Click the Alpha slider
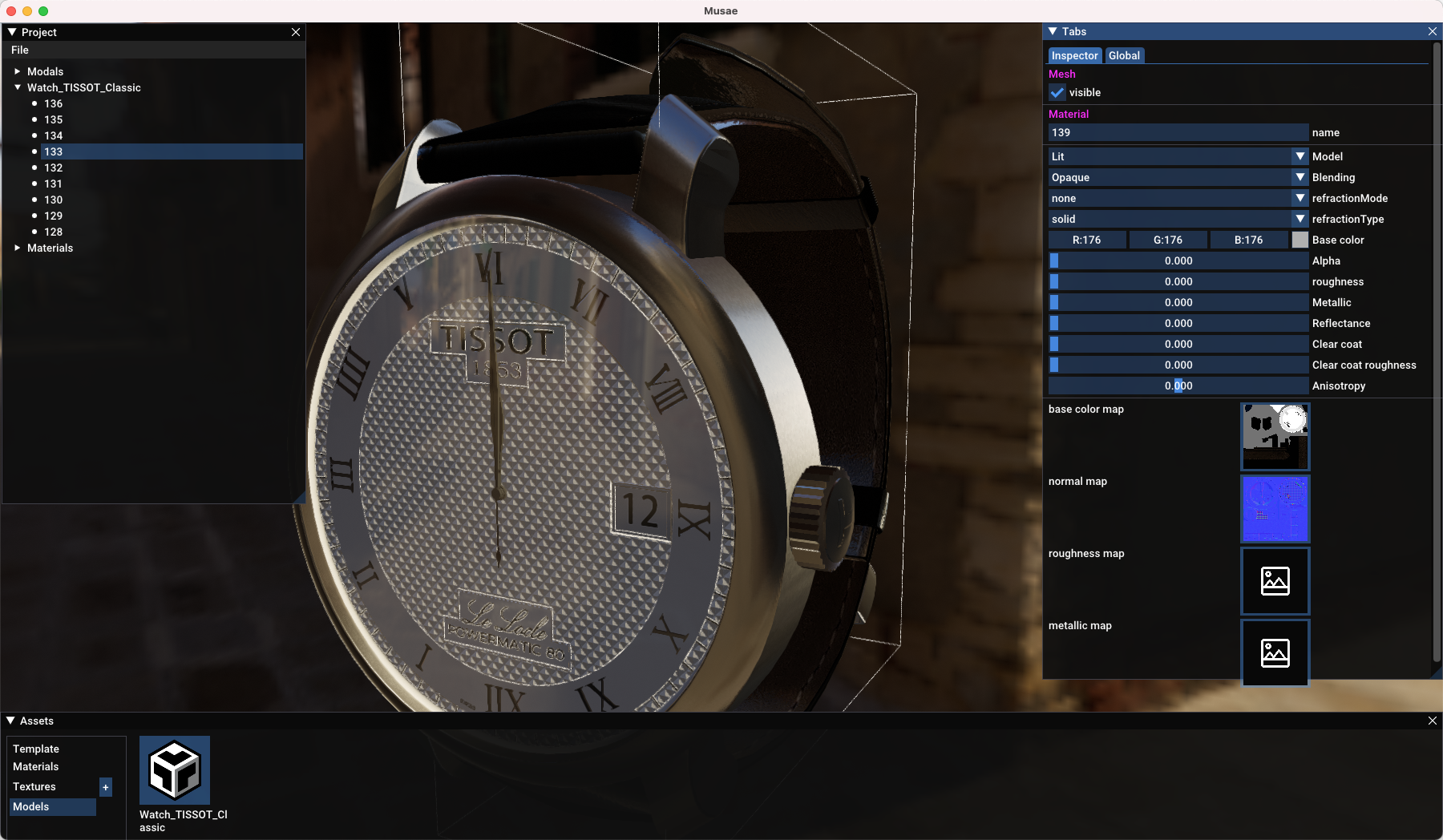The image size is (1443, 840). tap(1178, 260)
